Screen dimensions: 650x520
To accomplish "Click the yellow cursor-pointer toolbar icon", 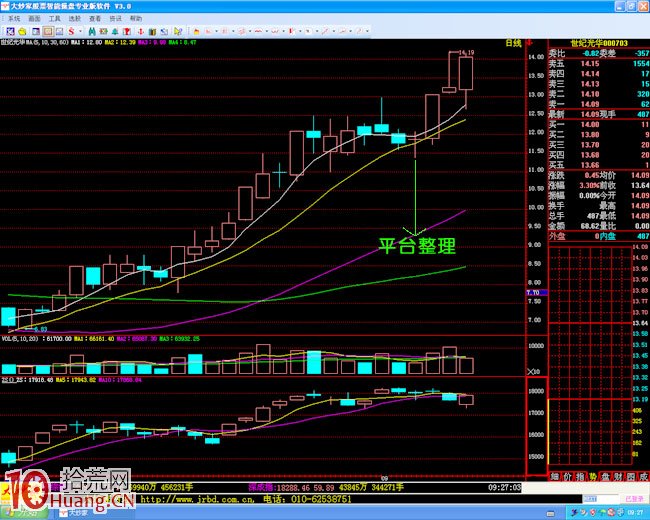I will [177, 31].
